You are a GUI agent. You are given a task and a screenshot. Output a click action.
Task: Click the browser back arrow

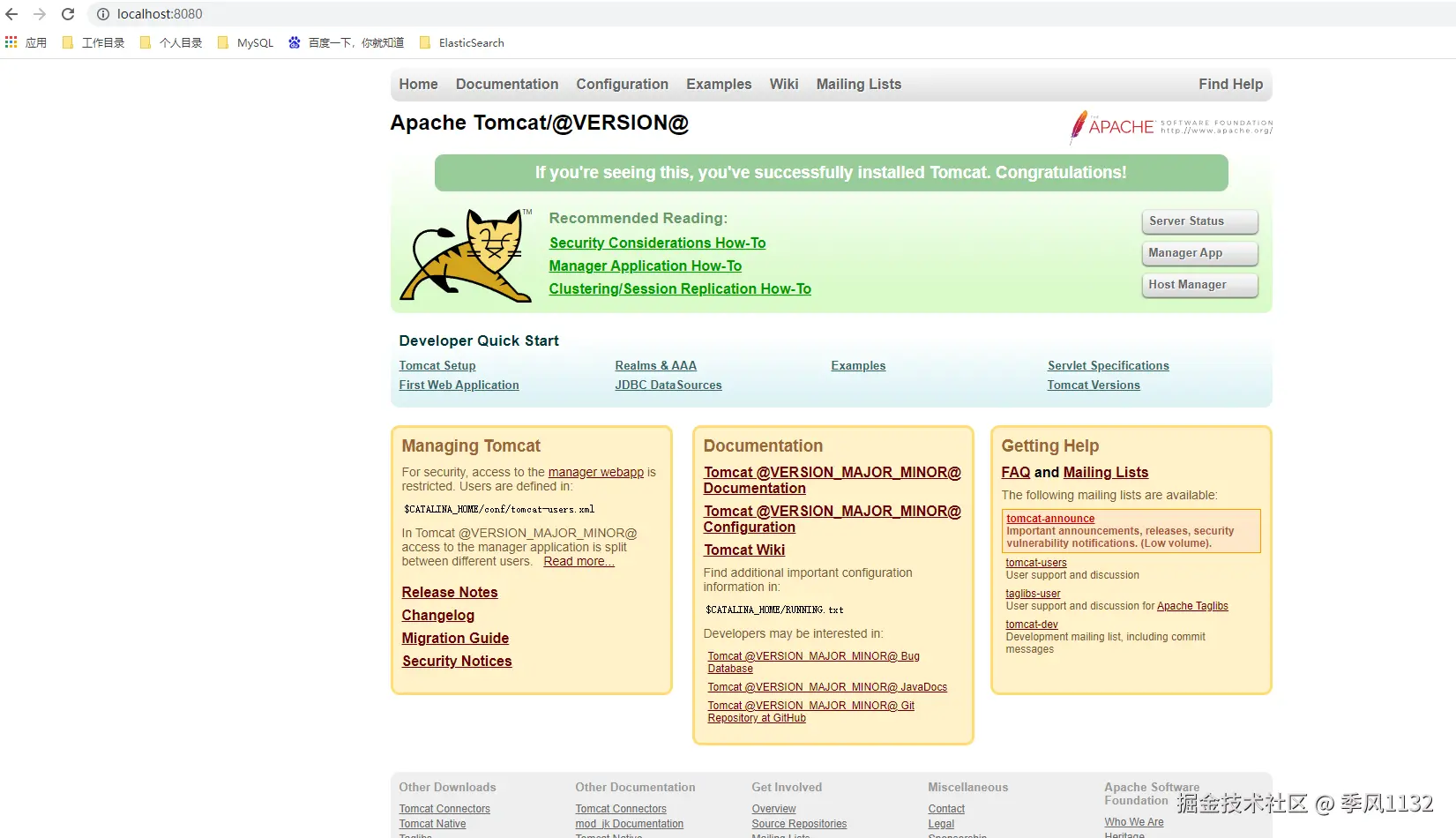(x=12, y=14)
